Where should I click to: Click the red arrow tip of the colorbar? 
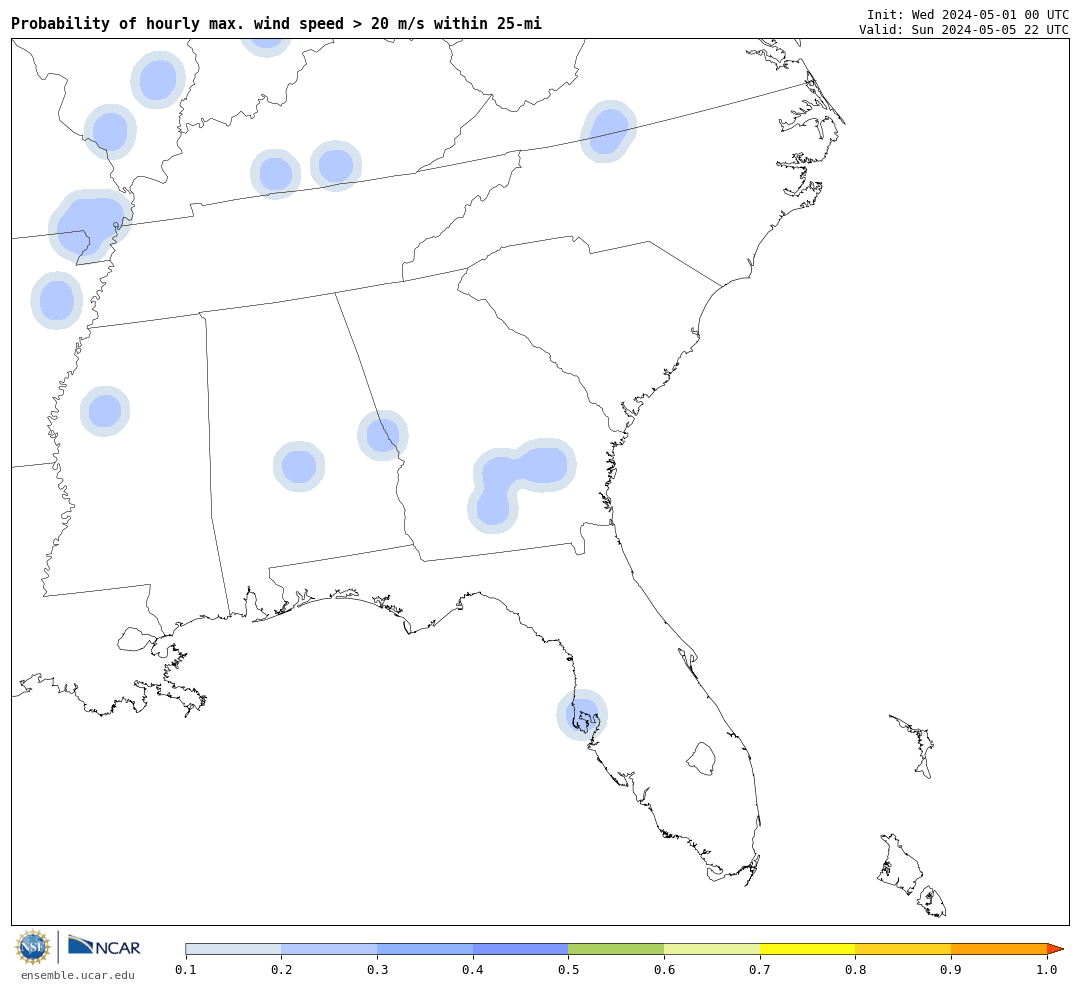(1055, 949)
